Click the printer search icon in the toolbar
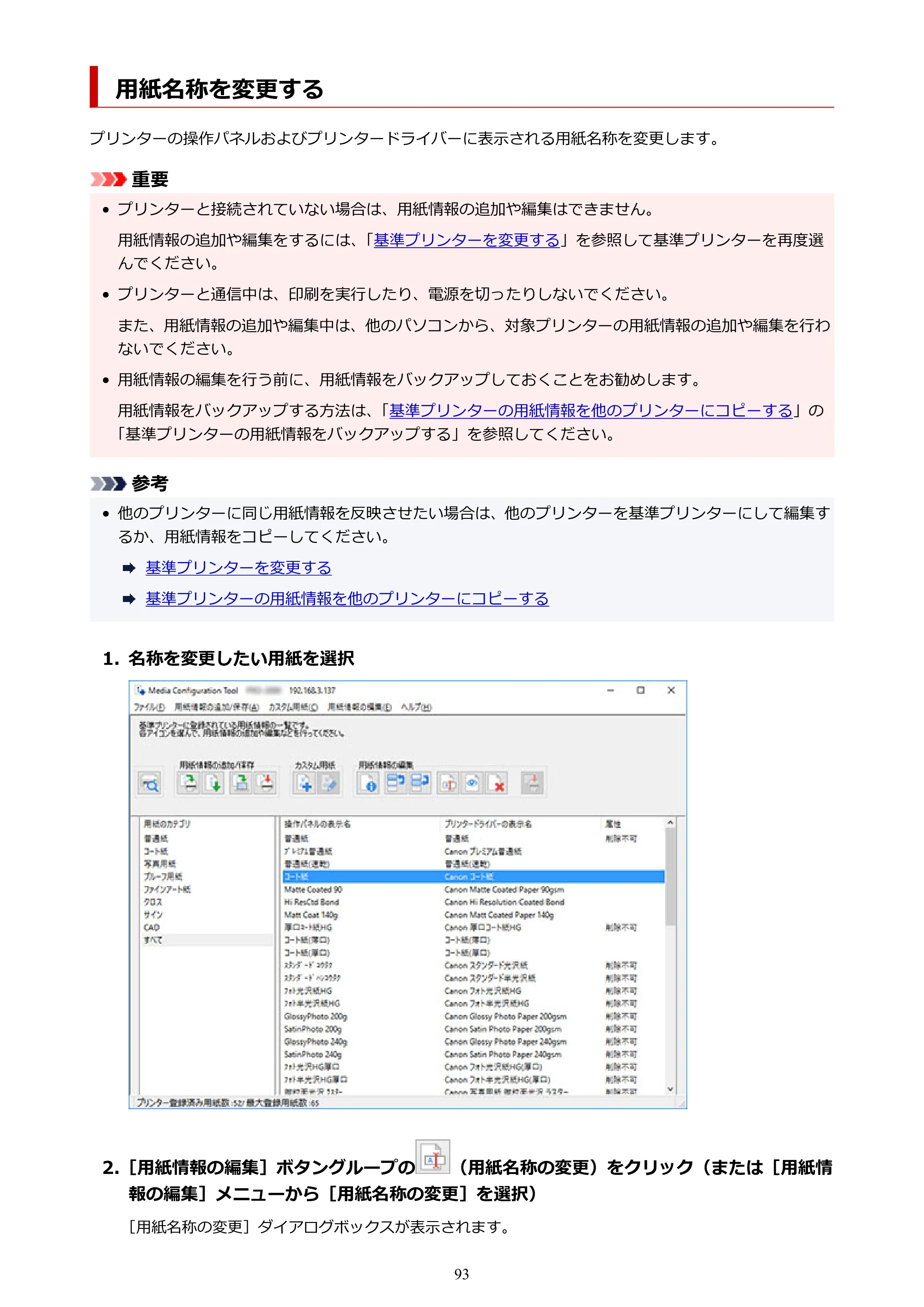Image resolution: width=924 pixels, height=1307 pixels. click(150, 783)
